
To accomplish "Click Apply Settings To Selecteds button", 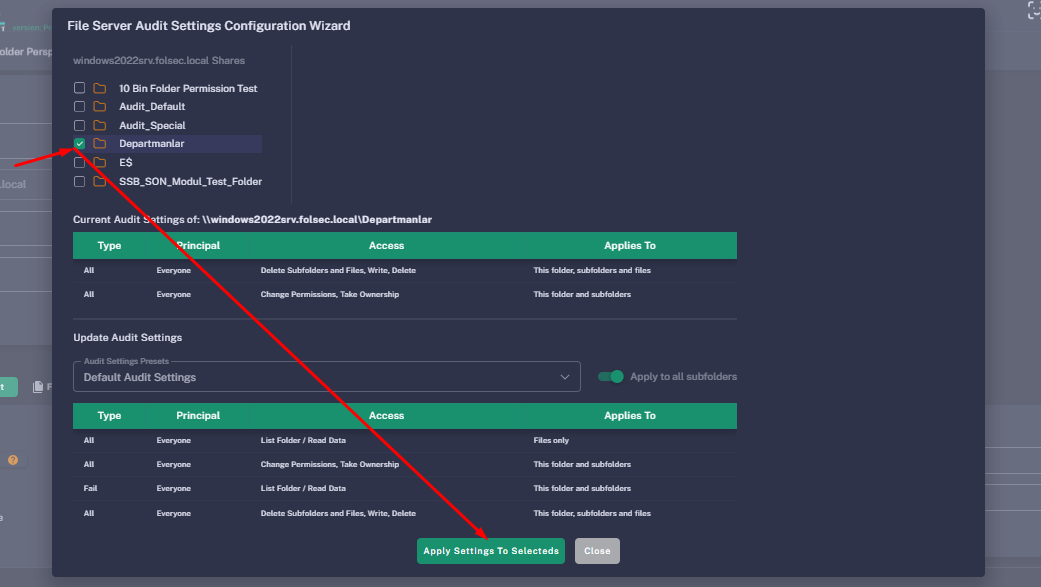I will 491,551.
